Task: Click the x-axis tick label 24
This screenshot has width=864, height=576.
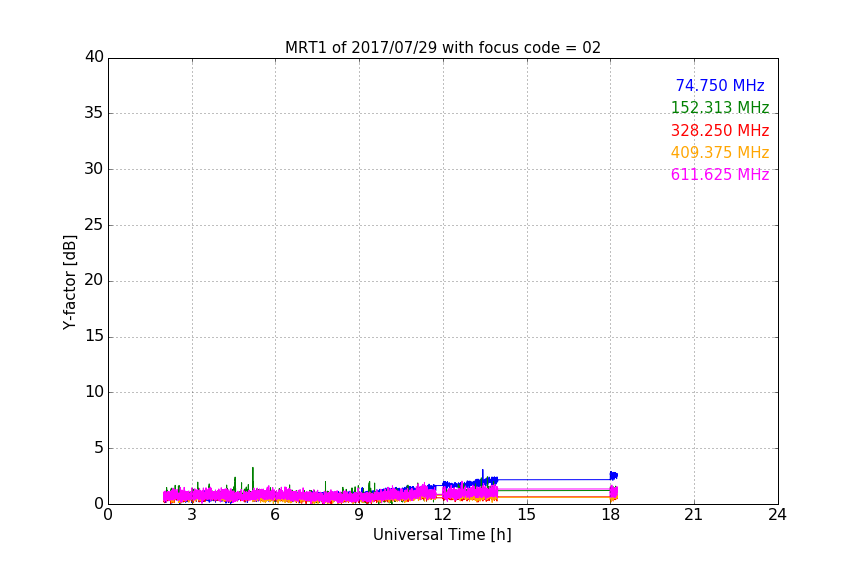Action: click(x=777, y=515)
